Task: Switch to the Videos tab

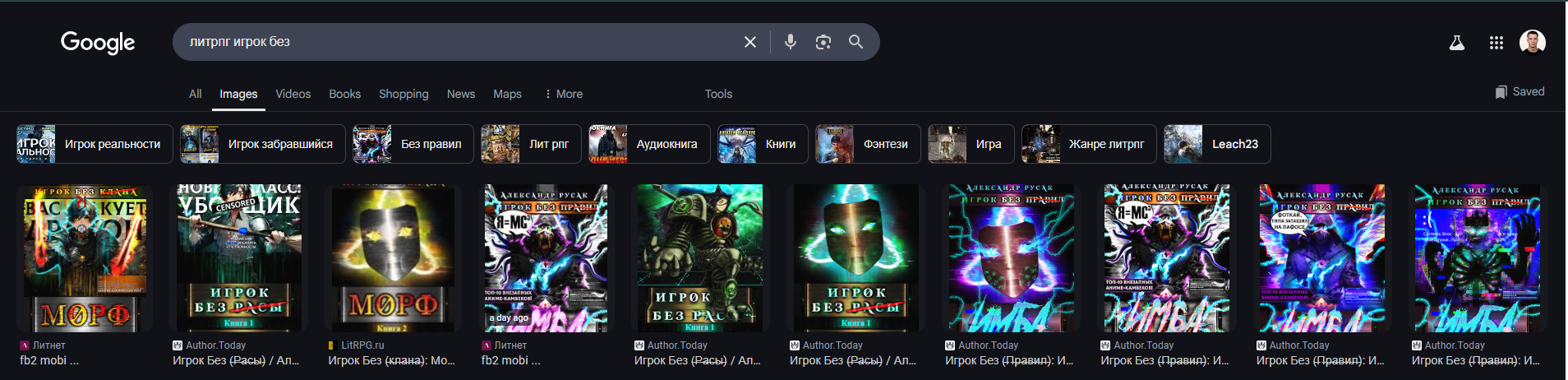Action: (293, 94)
